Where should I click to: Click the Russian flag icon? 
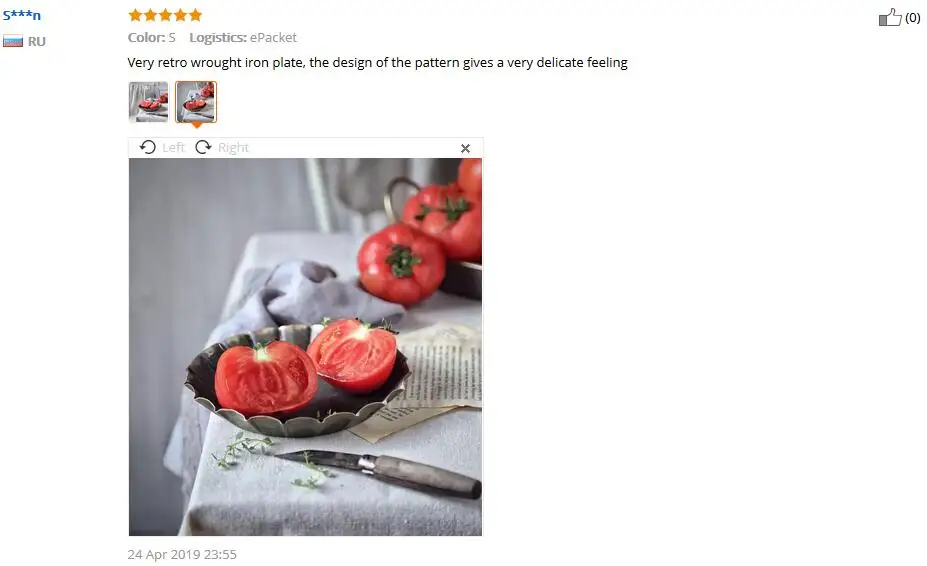coord(13,41)
